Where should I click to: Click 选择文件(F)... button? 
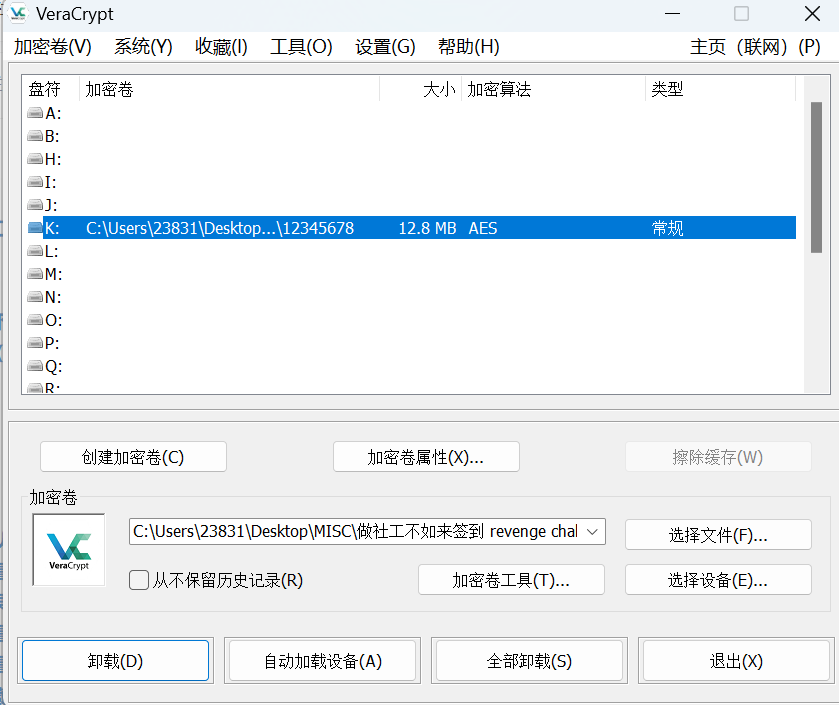(718, 535)
